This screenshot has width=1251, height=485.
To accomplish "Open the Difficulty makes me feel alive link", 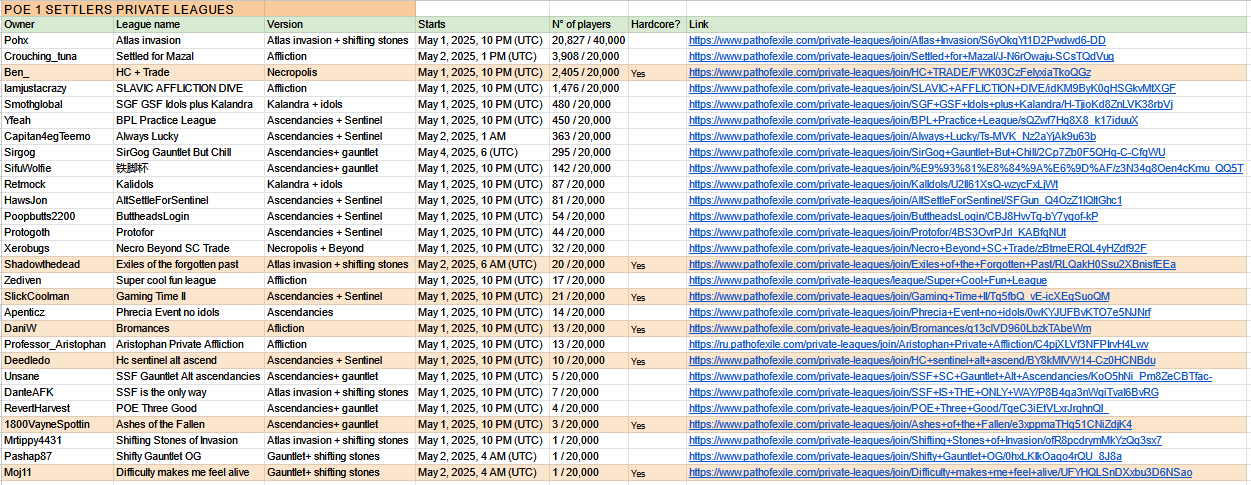I will (940, 472).
